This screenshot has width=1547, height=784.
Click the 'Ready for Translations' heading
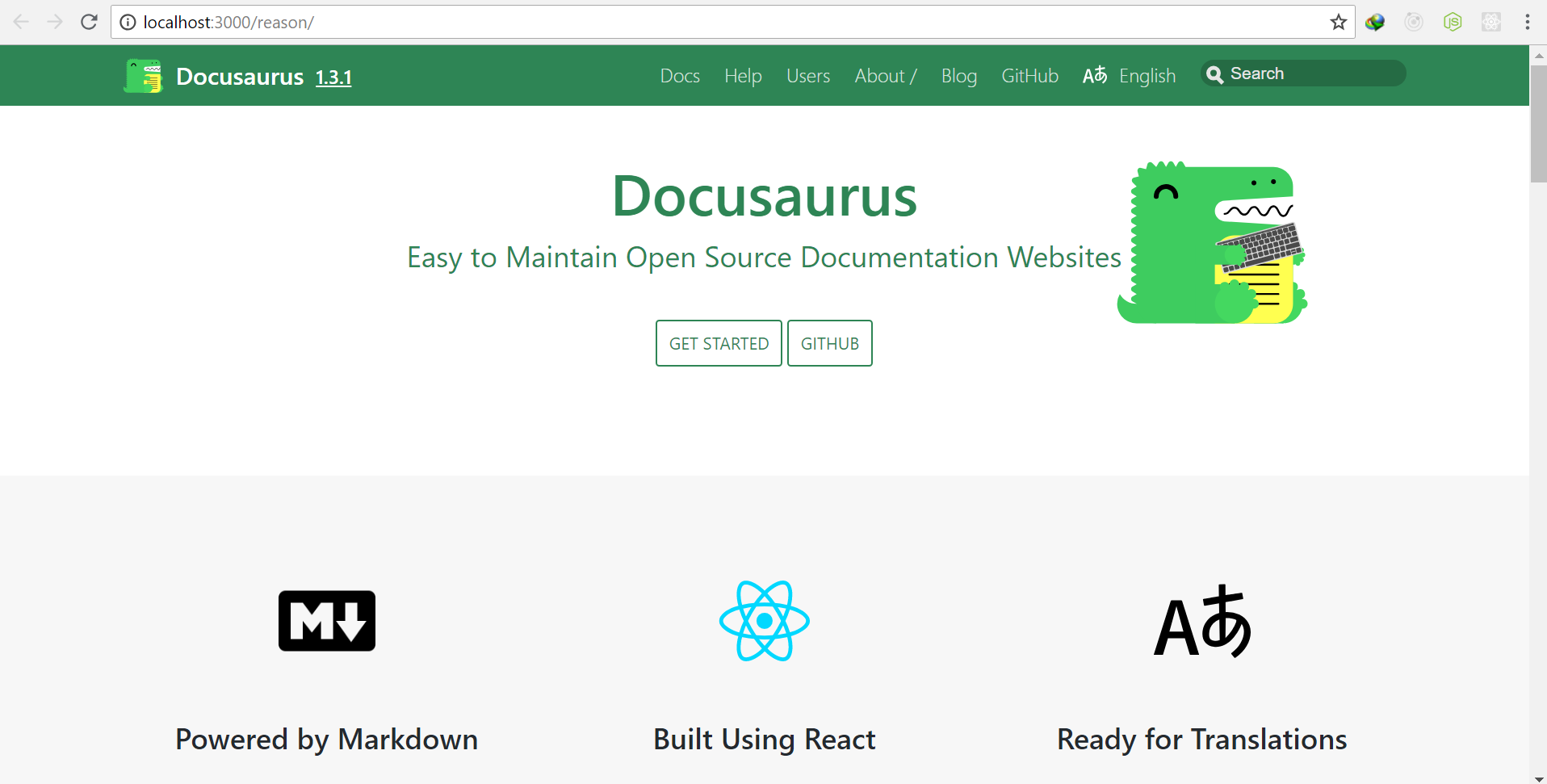(1202, 740)
